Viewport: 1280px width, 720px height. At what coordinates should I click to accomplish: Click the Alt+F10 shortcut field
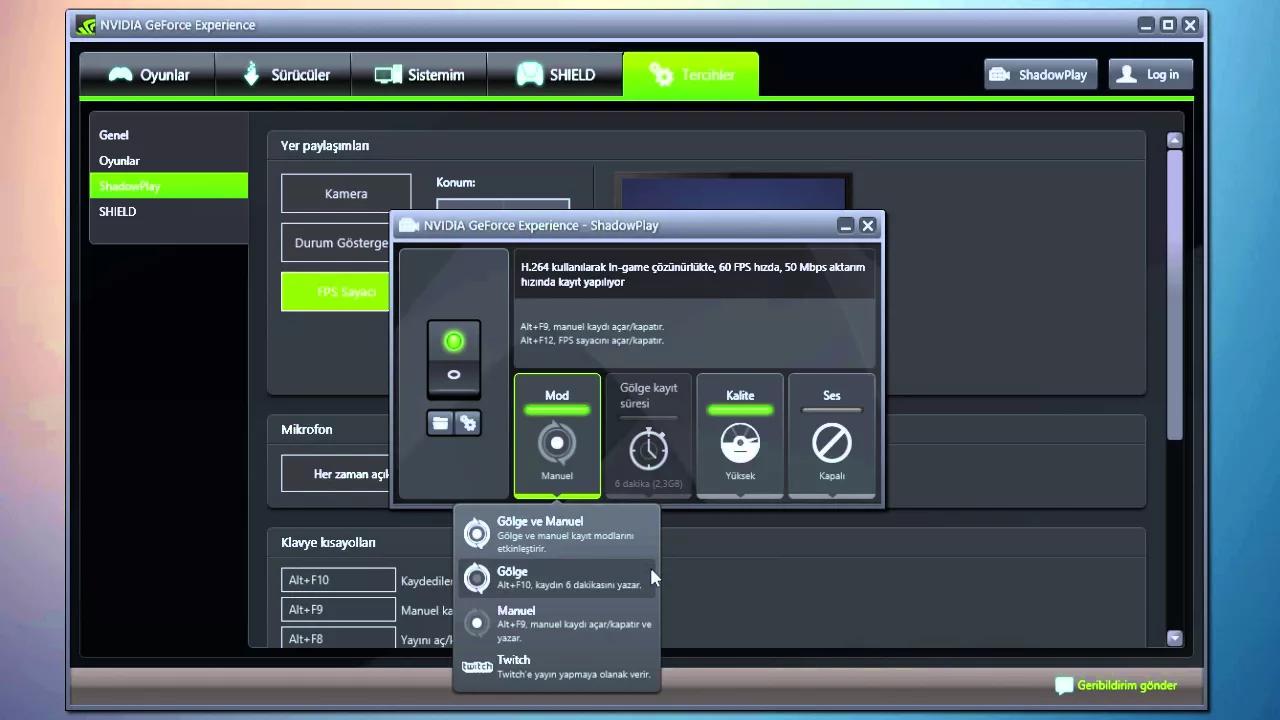[338, 580]
